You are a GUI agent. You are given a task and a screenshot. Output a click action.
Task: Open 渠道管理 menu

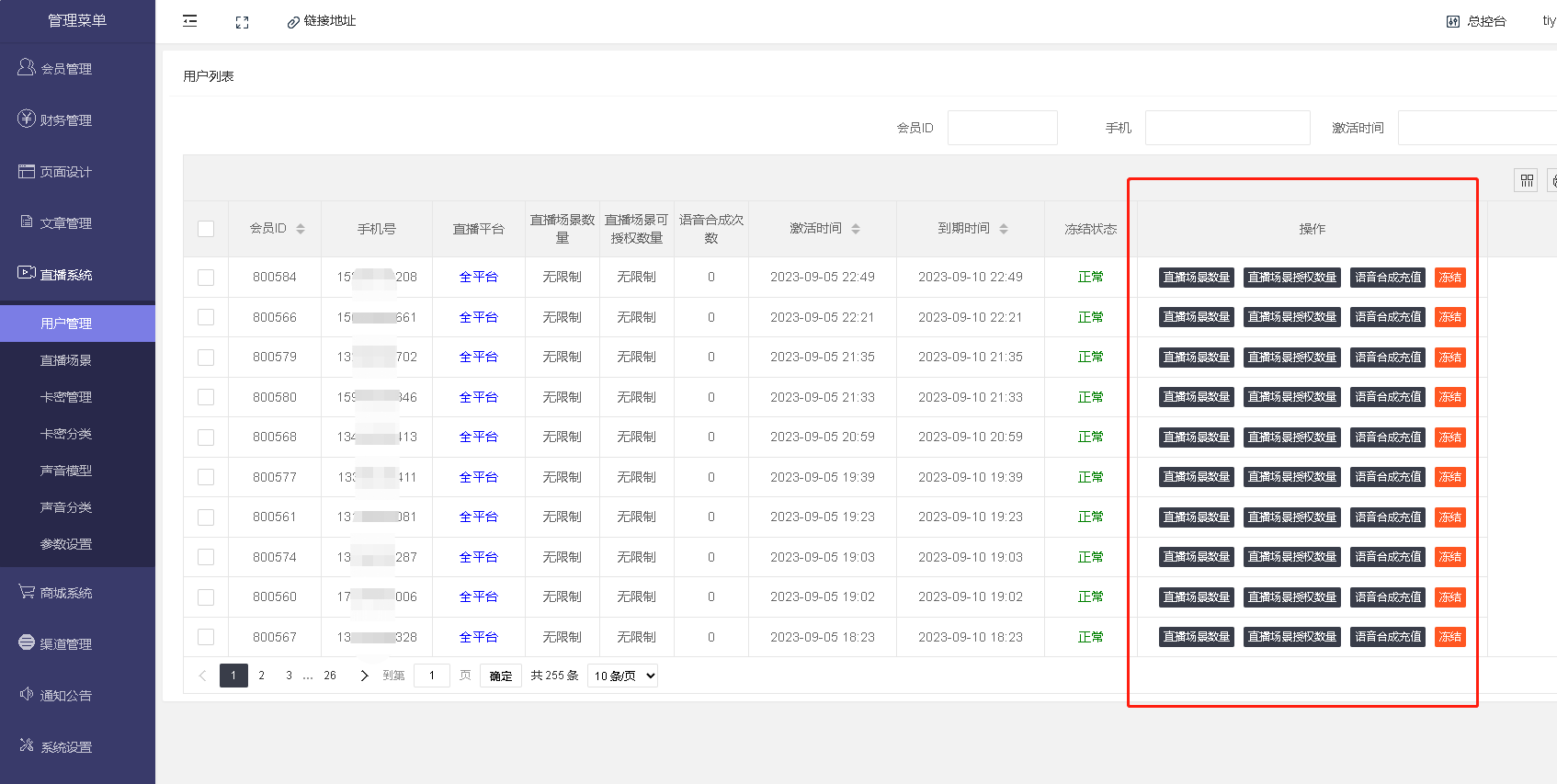(x=77, y=644)
